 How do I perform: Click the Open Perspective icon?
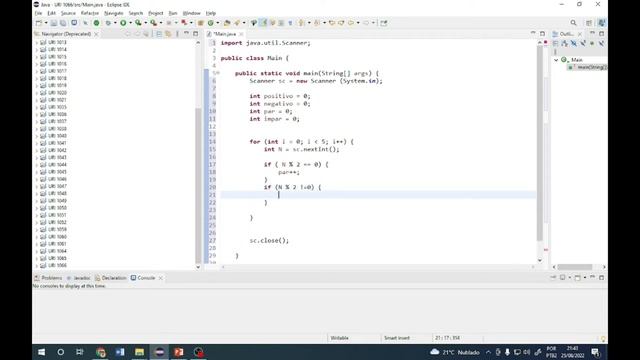pyautogui.click(x=589, y=23)
